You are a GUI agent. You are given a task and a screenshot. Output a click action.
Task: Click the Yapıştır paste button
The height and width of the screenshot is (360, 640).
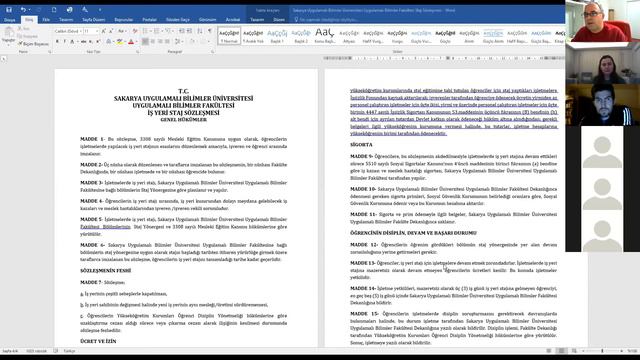(x=8, y=35)
